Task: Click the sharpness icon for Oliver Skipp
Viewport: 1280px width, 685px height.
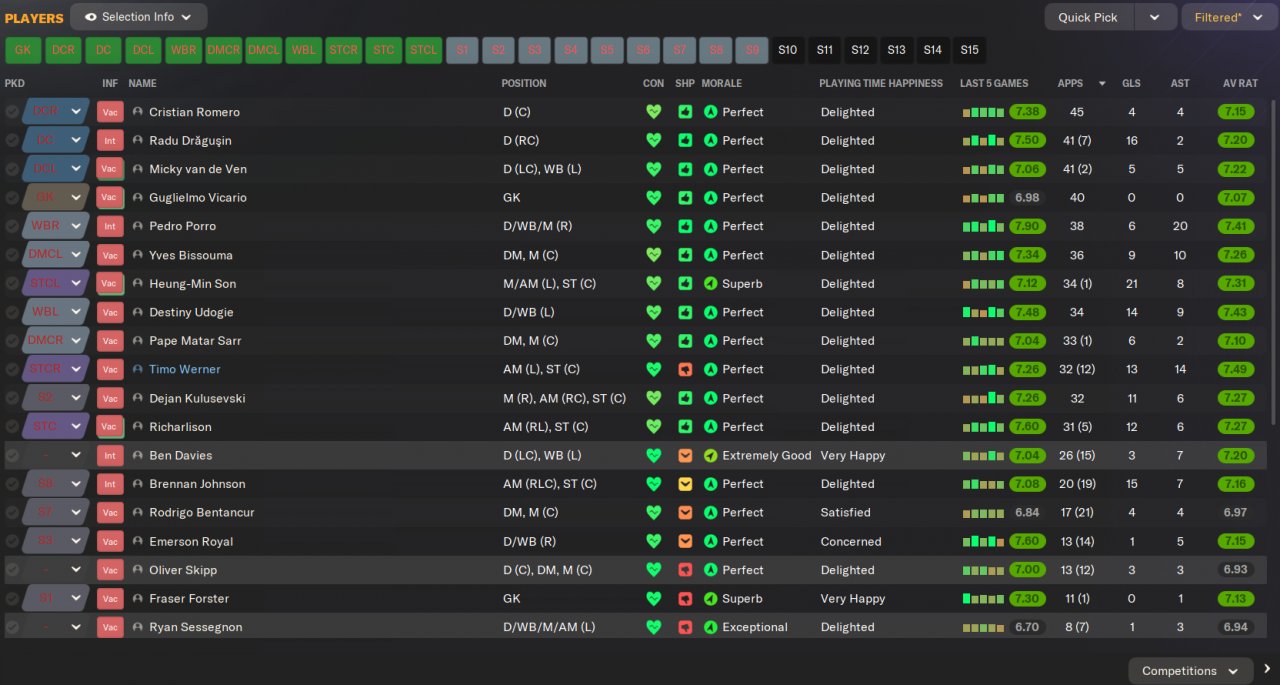Action: pos(685,570)
